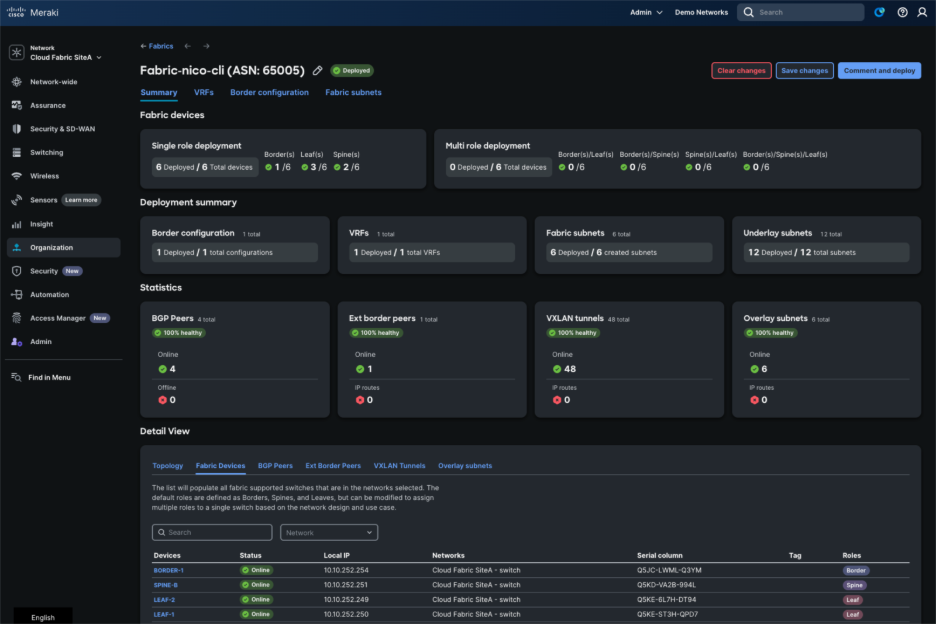Expand the Admin dropdown in header
Screen dimensions: 936x624
click(646, 12)
